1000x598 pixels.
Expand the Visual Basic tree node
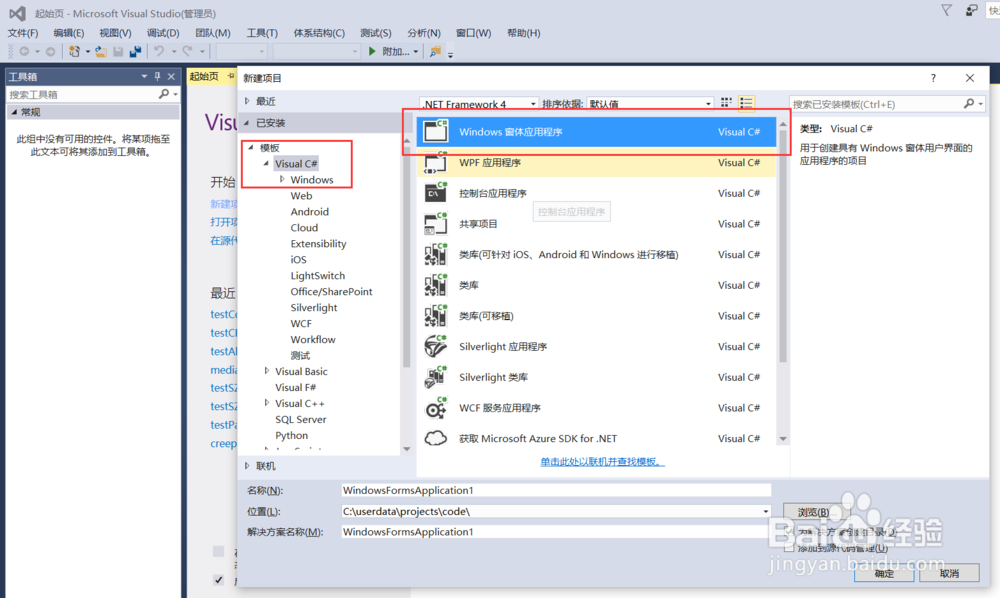(x=267, y=370)
